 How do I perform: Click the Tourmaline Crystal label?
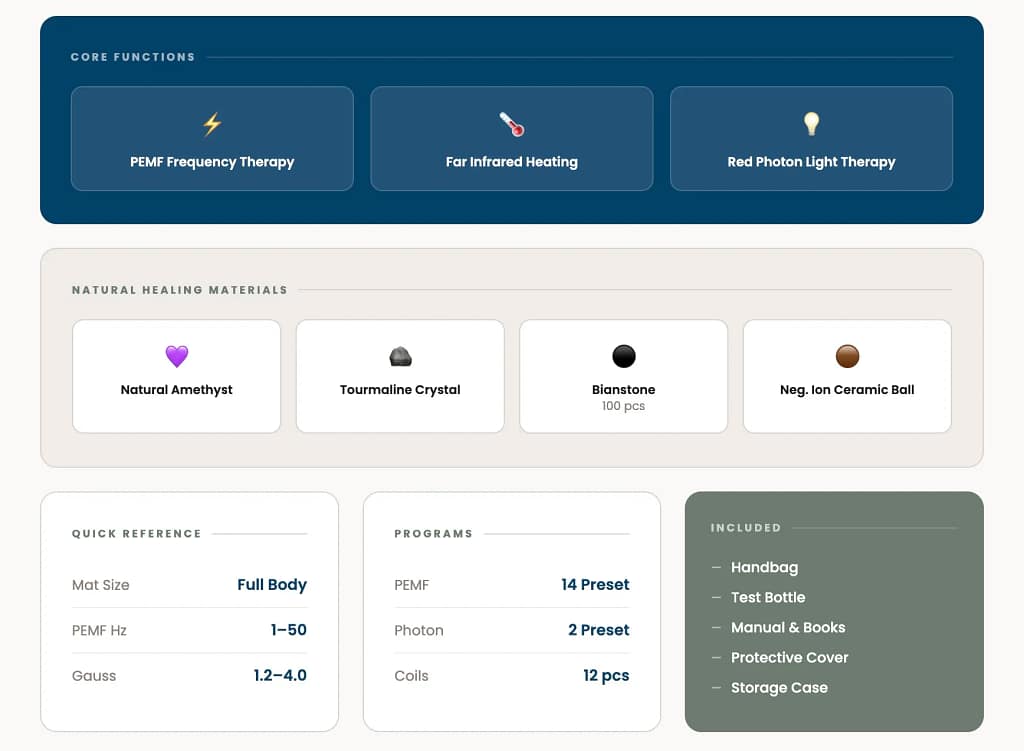(x=400, y=390)
